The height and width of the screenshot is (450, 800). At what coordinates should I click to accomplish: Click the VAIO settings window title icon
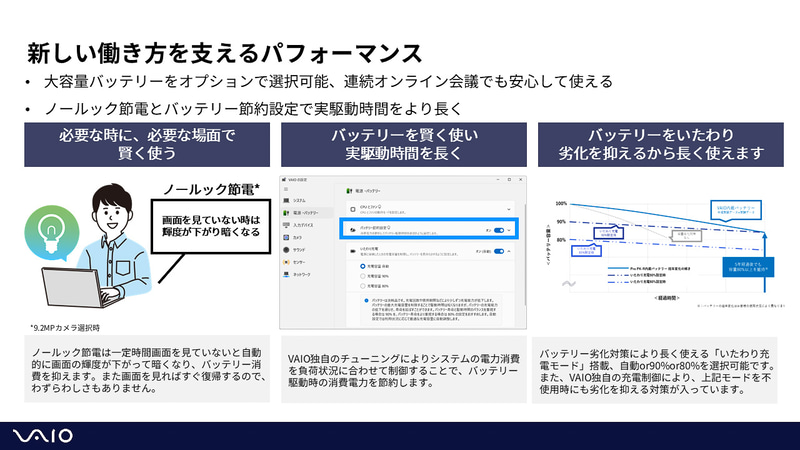coord(284,180)
